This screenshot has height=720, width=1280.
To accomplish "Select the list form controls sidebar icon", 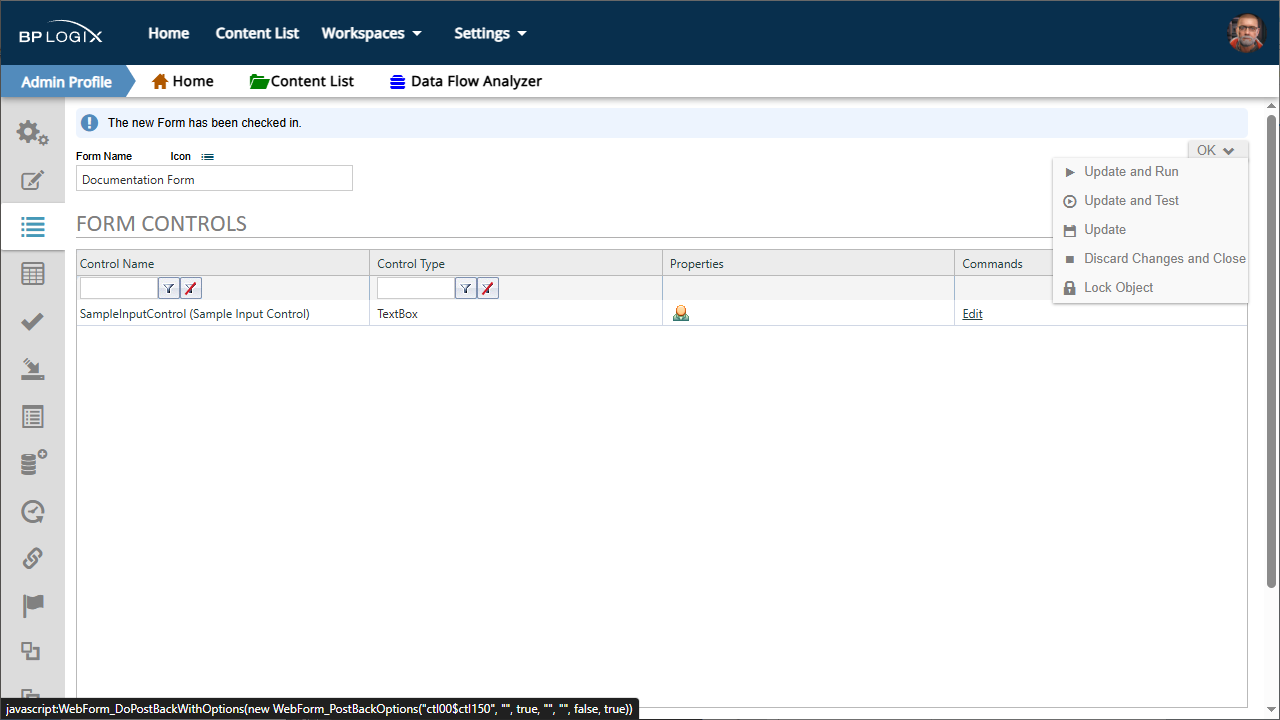I will [x=32, y=227].
